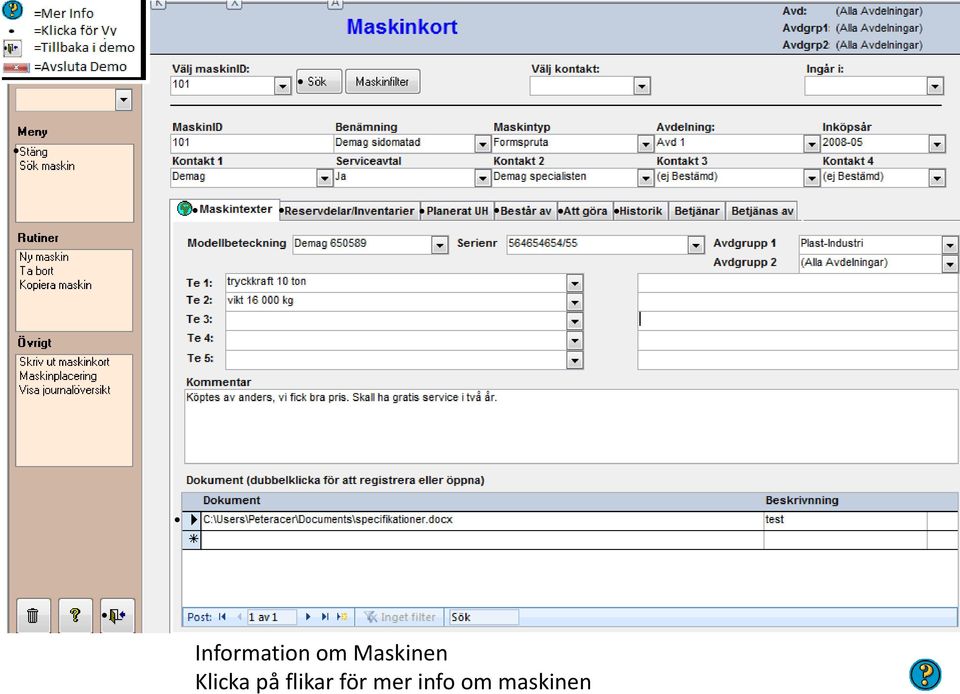The image size is (960, 694).
Task: Open the Historik tab
Action: [x=640, y=211]
